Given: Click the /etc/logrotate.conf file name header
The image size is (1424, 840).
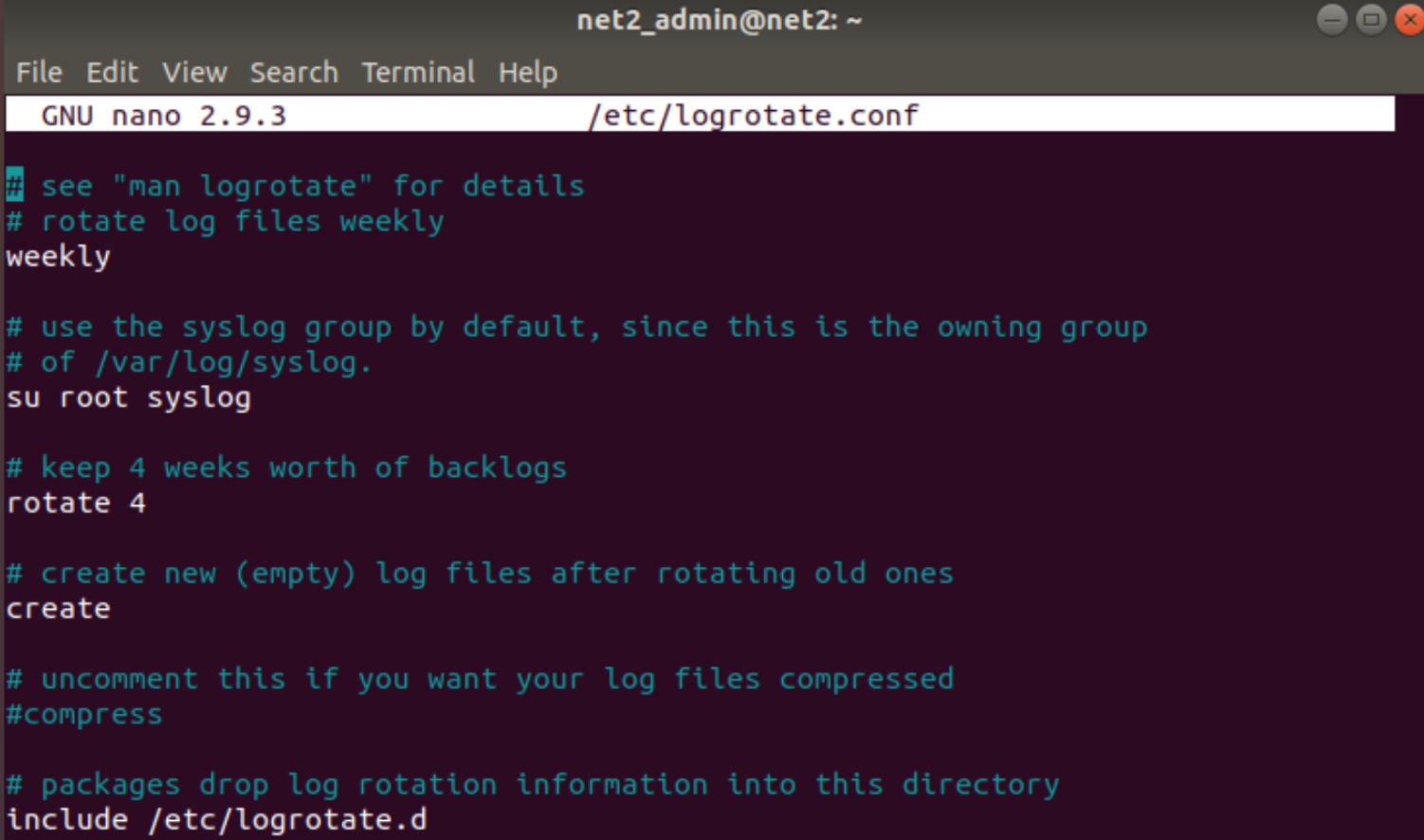Looking at the screenshot, I should (x=754, y=116).
